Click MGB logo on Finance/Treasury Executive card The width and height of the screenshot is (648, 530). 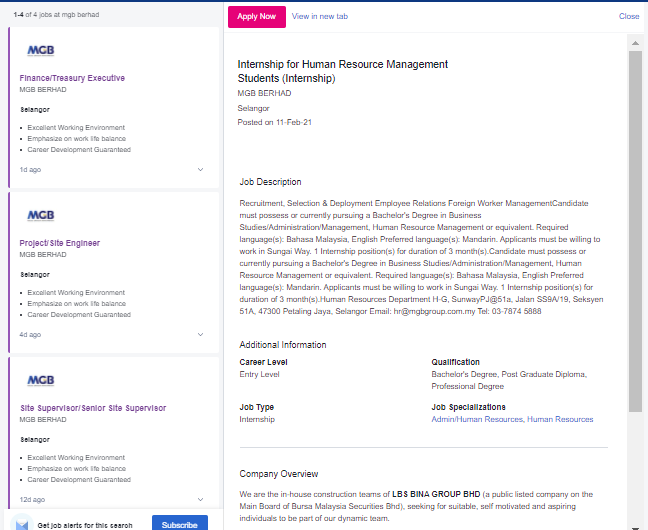click(40, 50)
